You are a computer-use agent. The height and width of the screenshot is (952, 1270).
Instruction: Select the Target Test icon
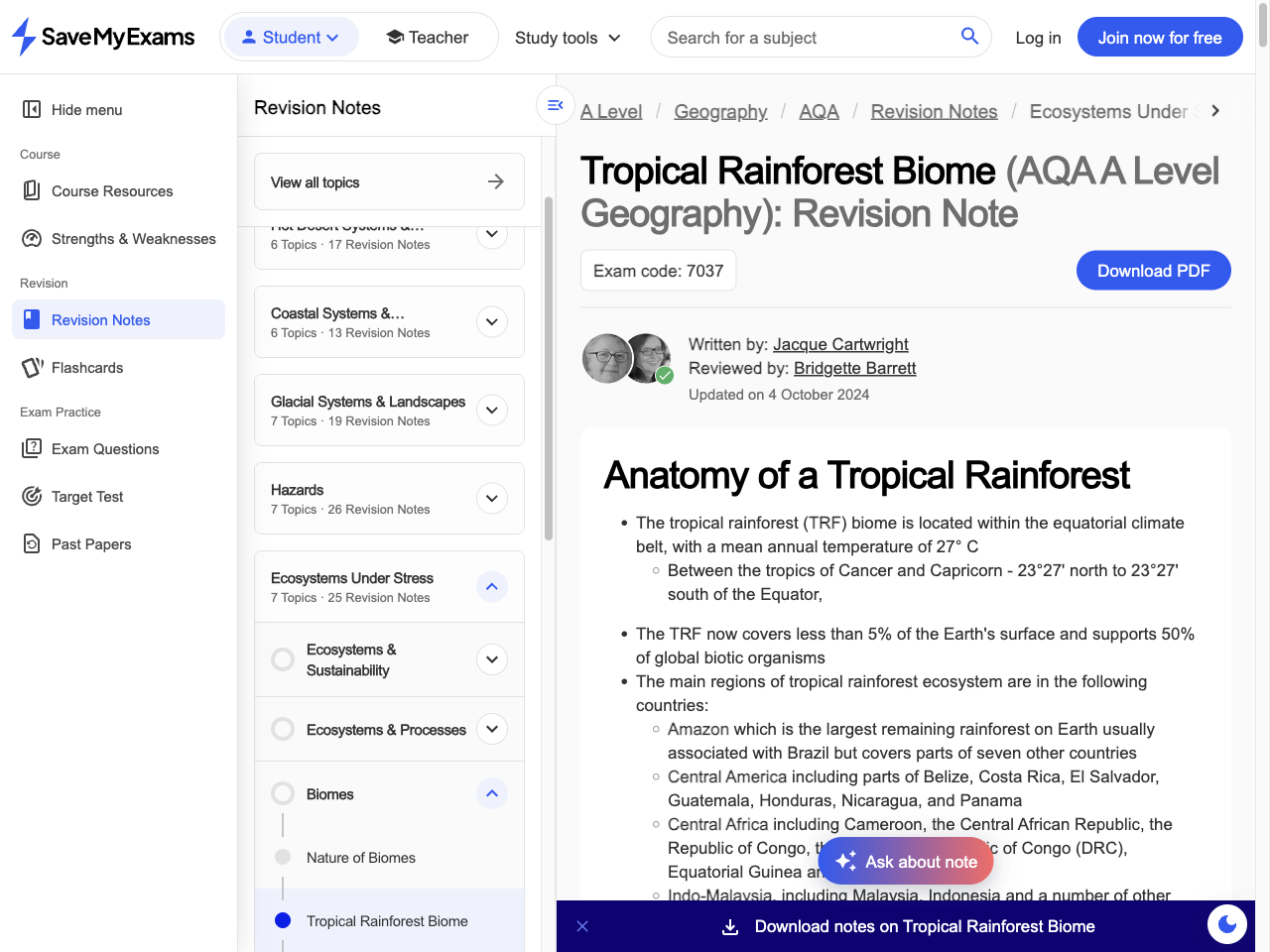point(33,496)
